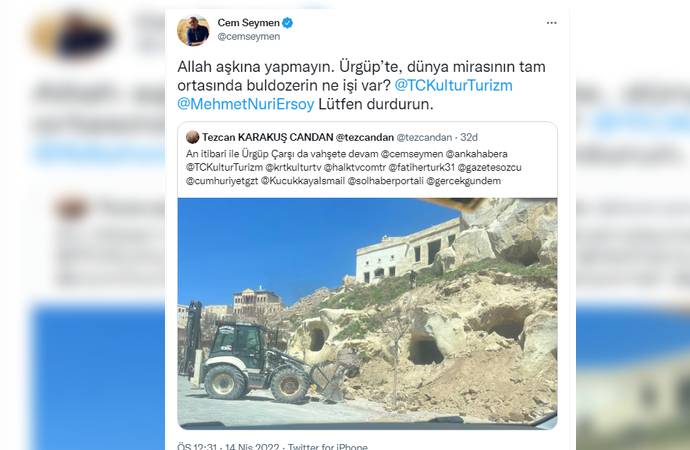Image resolution: width=690 pixels, height=450 pixels.
Task: Click the Twitter for iPhone source label
Action: [328, 446]
